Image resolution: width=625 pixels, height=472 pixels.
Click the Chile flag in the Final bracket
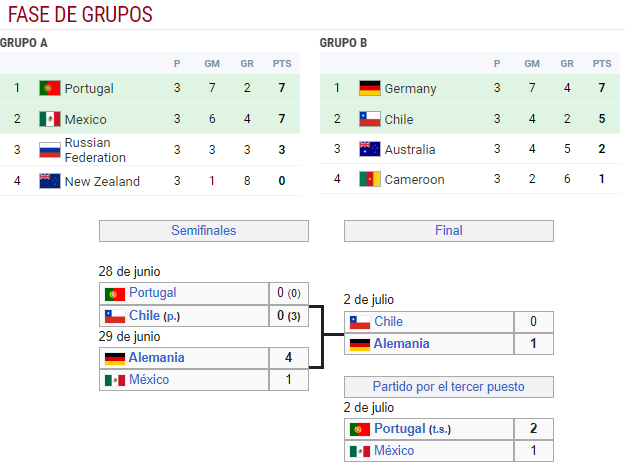(360, 322)
